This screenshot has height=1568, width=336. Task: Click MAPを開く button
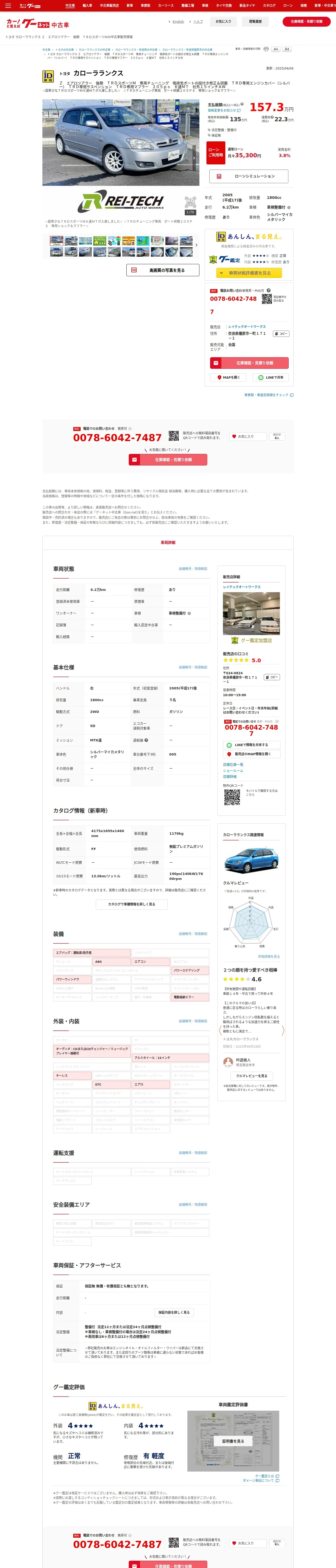pos(229,377)
